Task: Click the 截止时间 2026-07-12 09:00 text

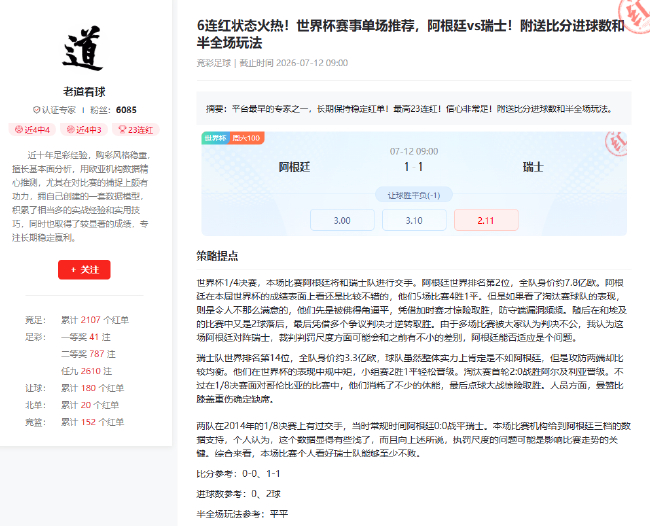Action: pyautogui.click(x=294, y=63)
